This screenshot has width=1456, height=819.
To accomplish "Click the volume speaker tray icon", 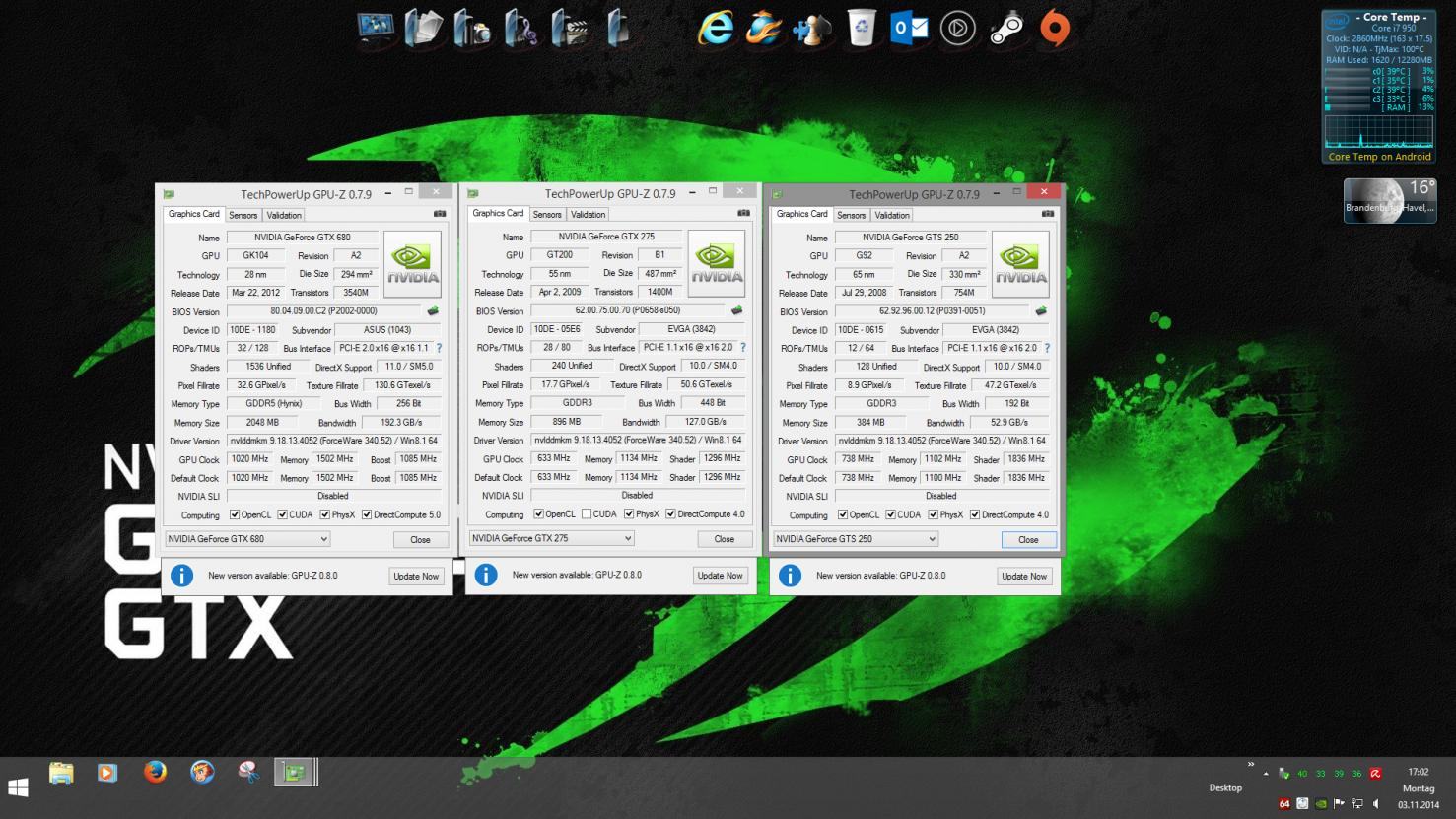I will tap(1376, 804).
